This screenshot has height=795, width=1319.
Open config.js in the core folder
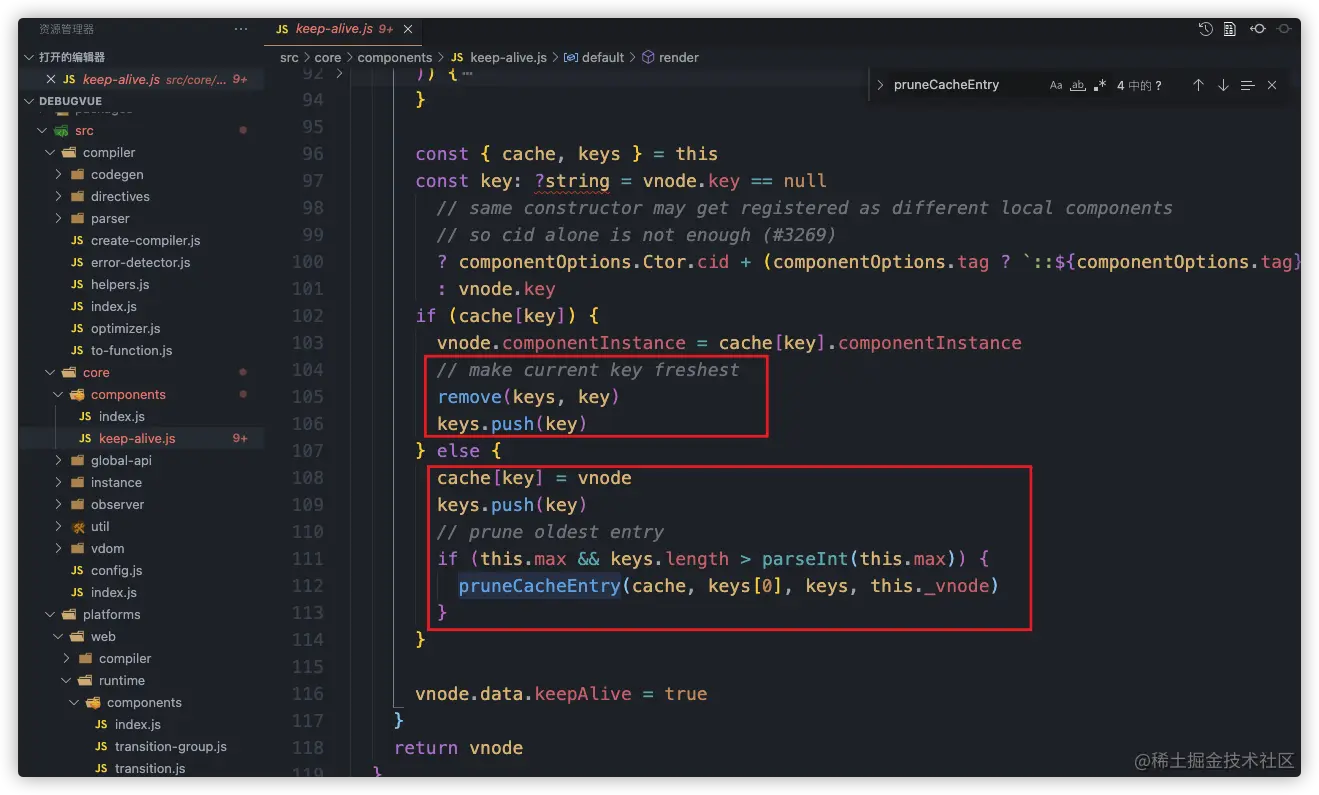click(116, 571)
